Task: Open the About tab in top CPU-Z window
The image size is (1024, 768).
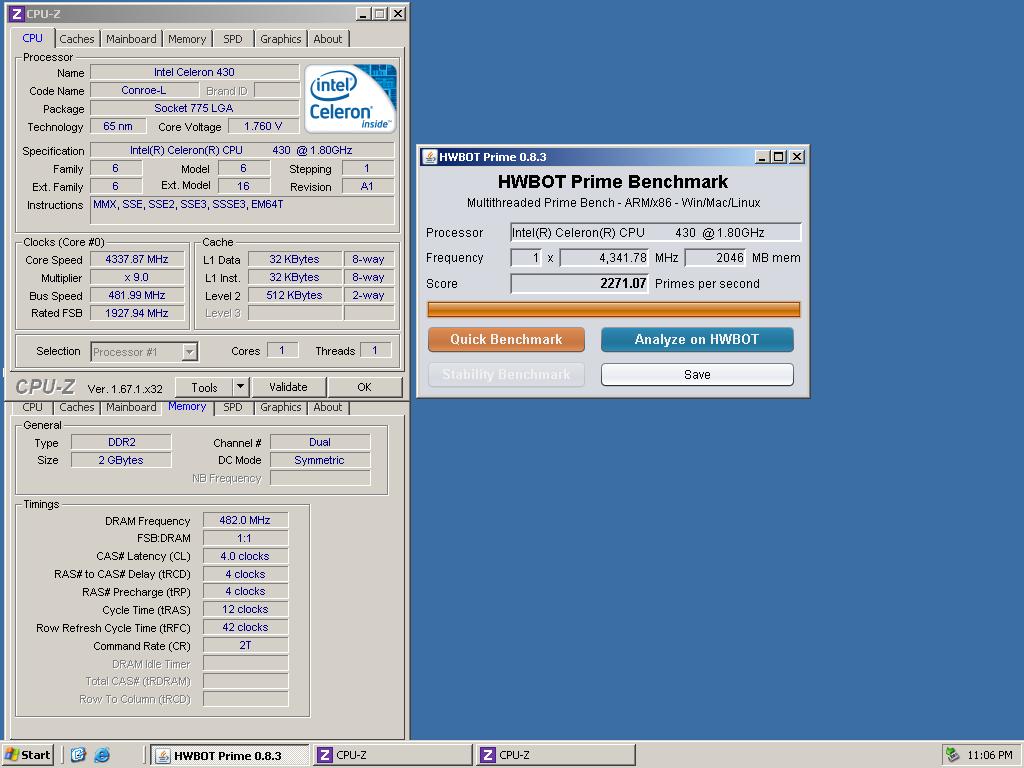Action: pyautogui.click(x=328, y=39)
